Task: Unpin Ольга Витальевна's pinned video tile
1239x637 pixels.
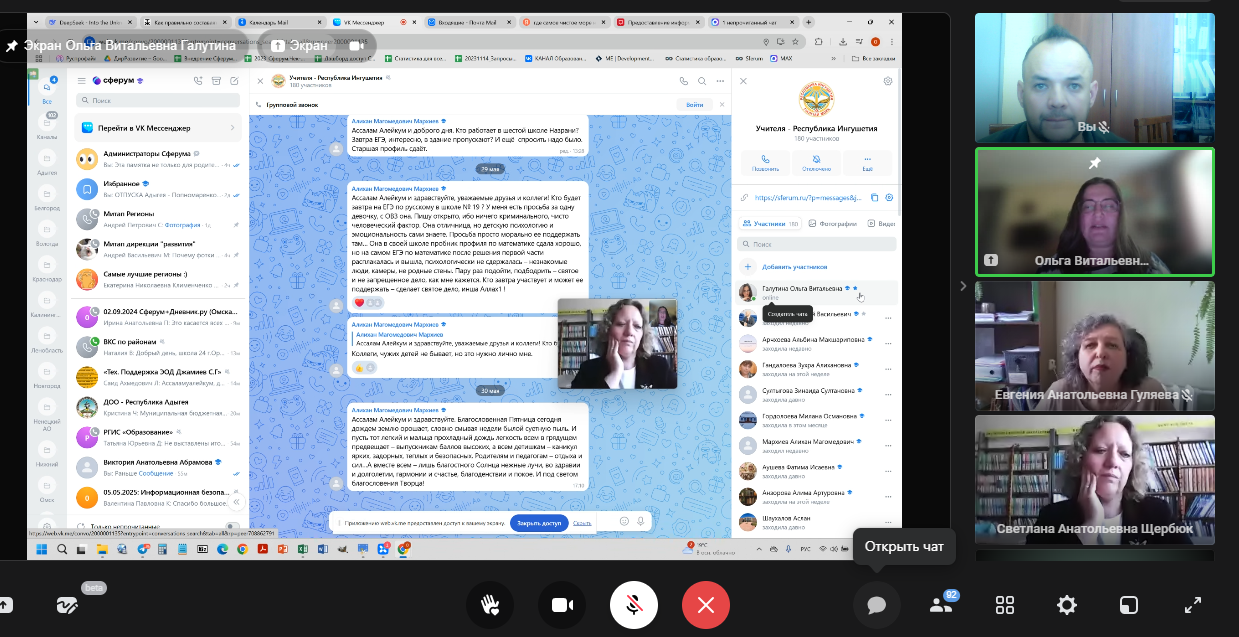Action: pyautogui.click(x=1094, y=163)
